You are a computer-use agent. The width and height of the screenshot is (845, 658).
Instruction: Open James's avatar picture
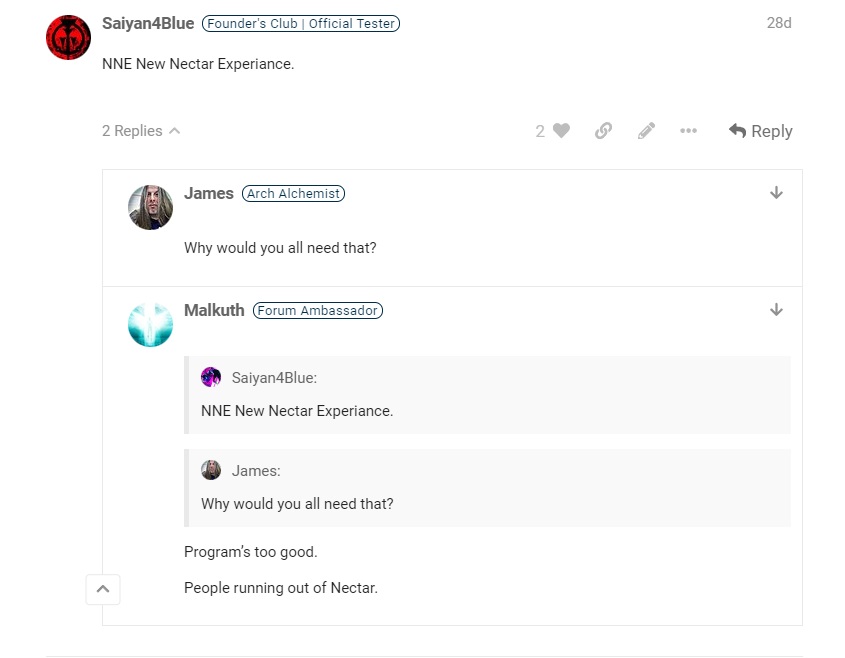(x=150, y=207)
